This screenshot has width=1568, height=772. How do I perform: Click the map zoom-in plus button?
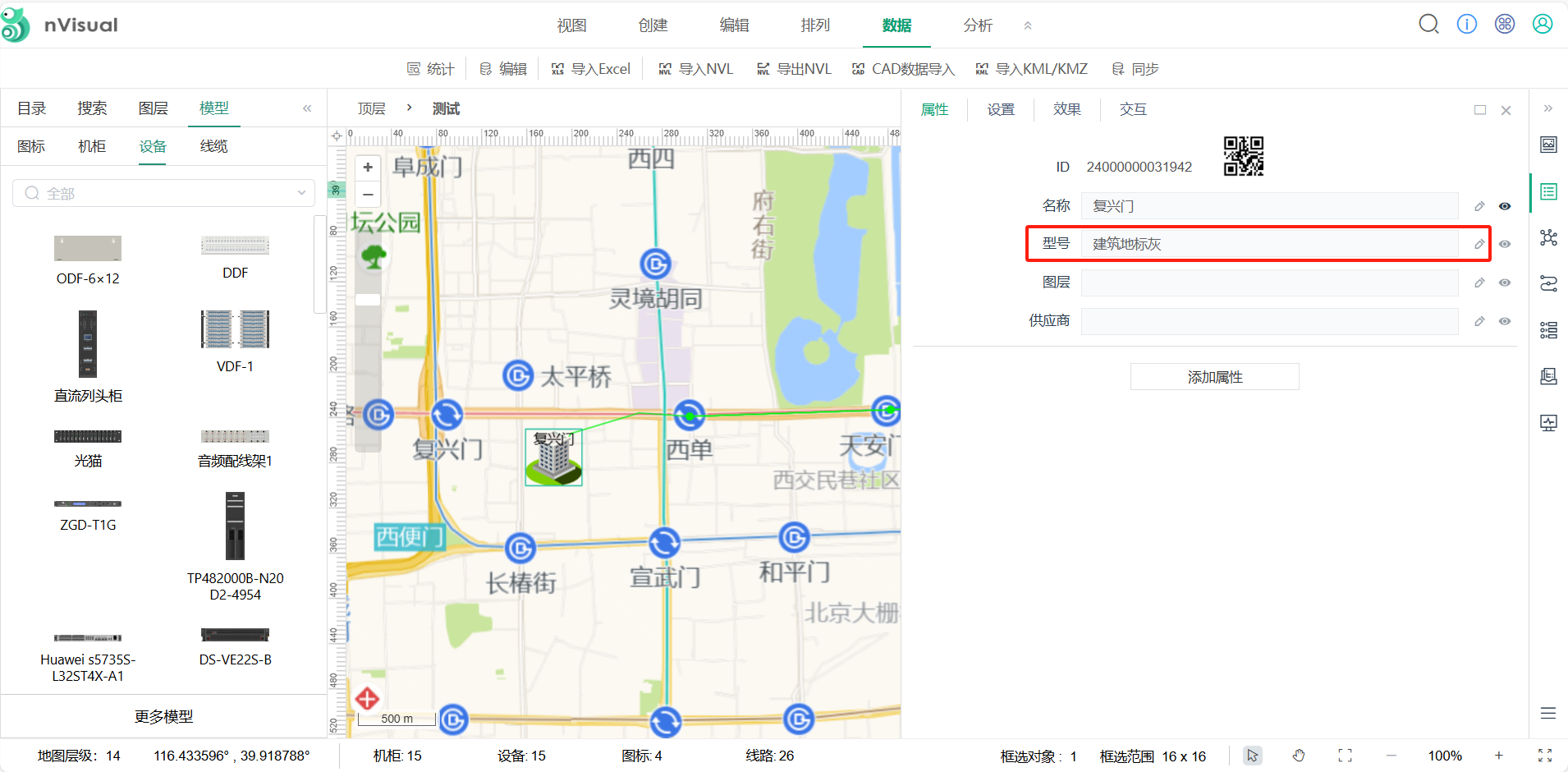pos(368,168)
